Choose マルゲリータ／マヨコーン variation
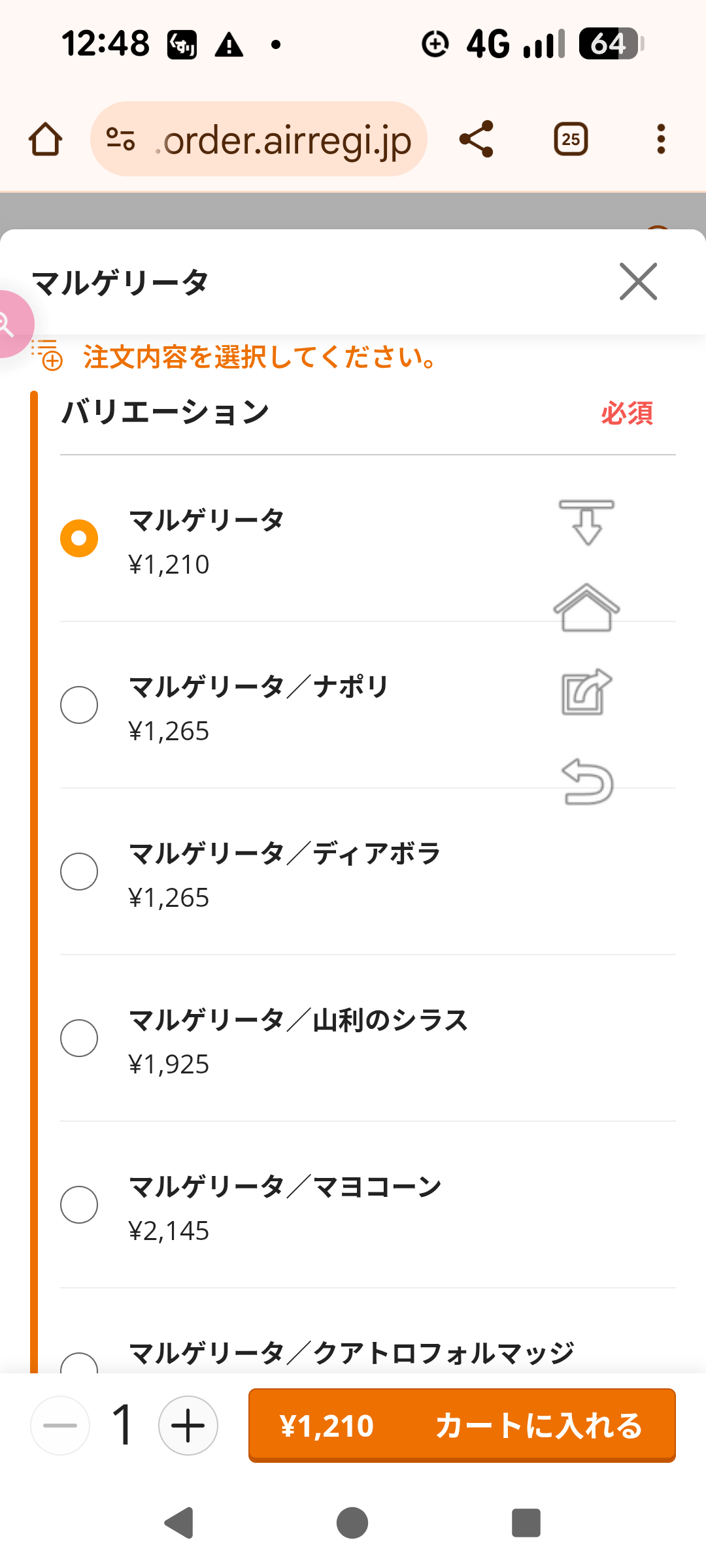 point(79,1205)
